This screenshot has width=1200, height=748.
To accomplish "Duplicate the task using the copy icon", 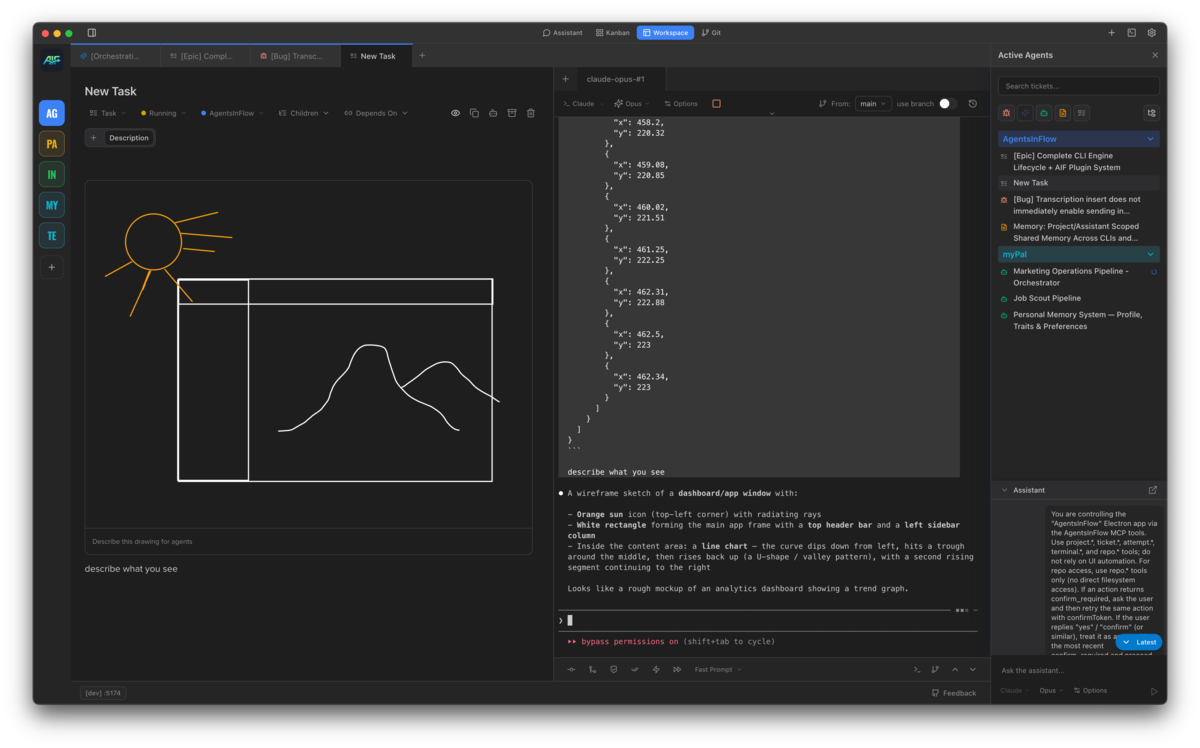I will point(474,112).
